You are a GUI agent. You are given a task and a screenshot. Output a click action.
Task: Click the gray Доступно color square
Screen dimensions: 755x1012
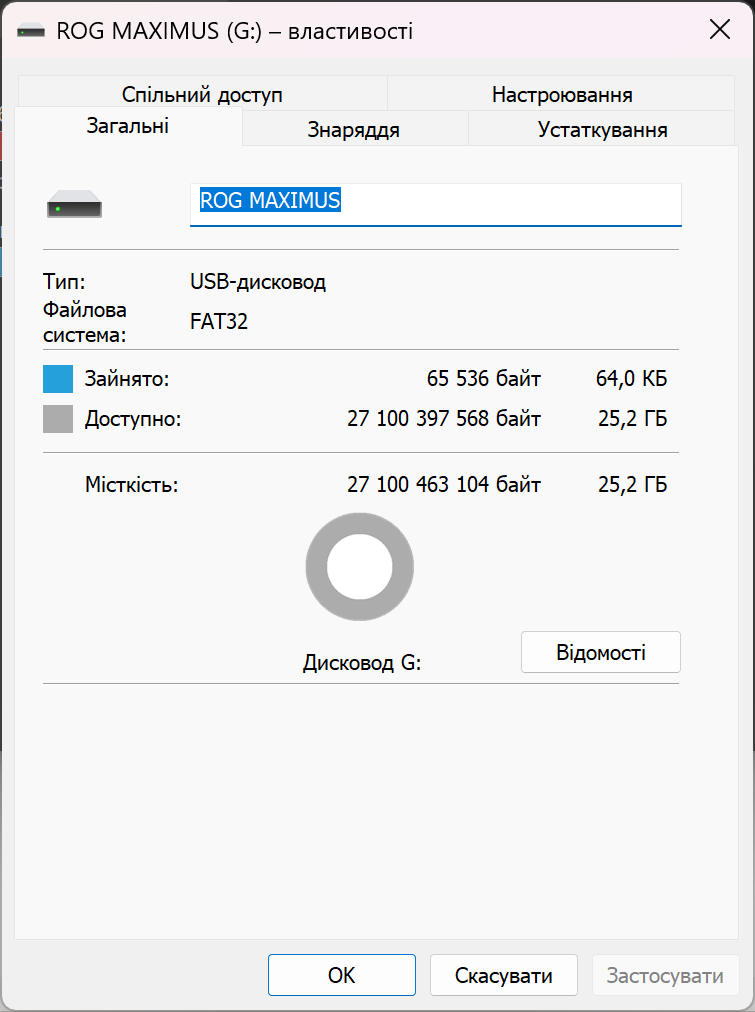tap(58, 419)
